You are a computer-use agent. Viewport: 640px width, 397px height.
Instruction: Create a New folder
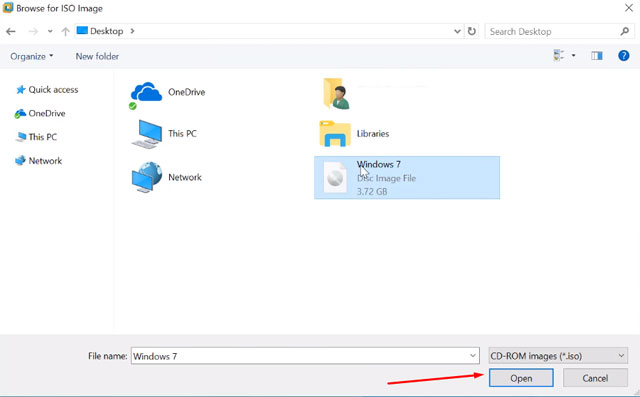(97, 56)
